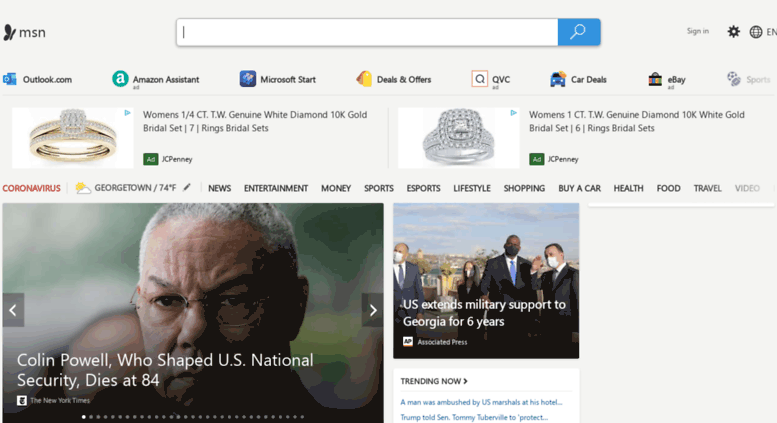Click the Sign in link
777x423 pixels.
[698, 31]
